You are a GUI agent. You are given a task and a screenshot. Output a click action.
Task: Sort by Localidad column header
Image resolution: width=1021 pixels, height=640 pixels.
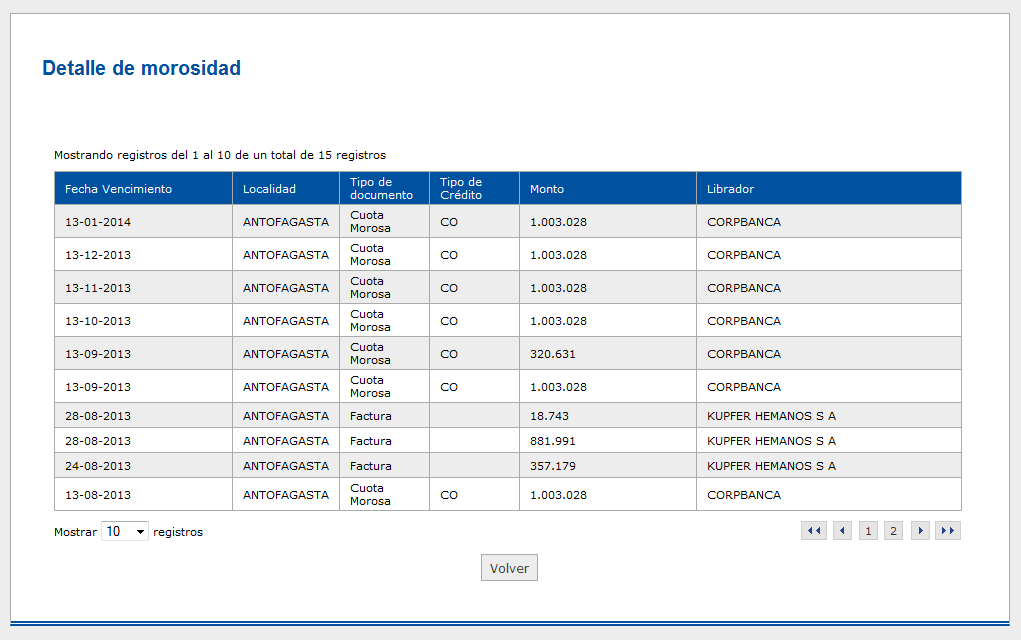286,189
